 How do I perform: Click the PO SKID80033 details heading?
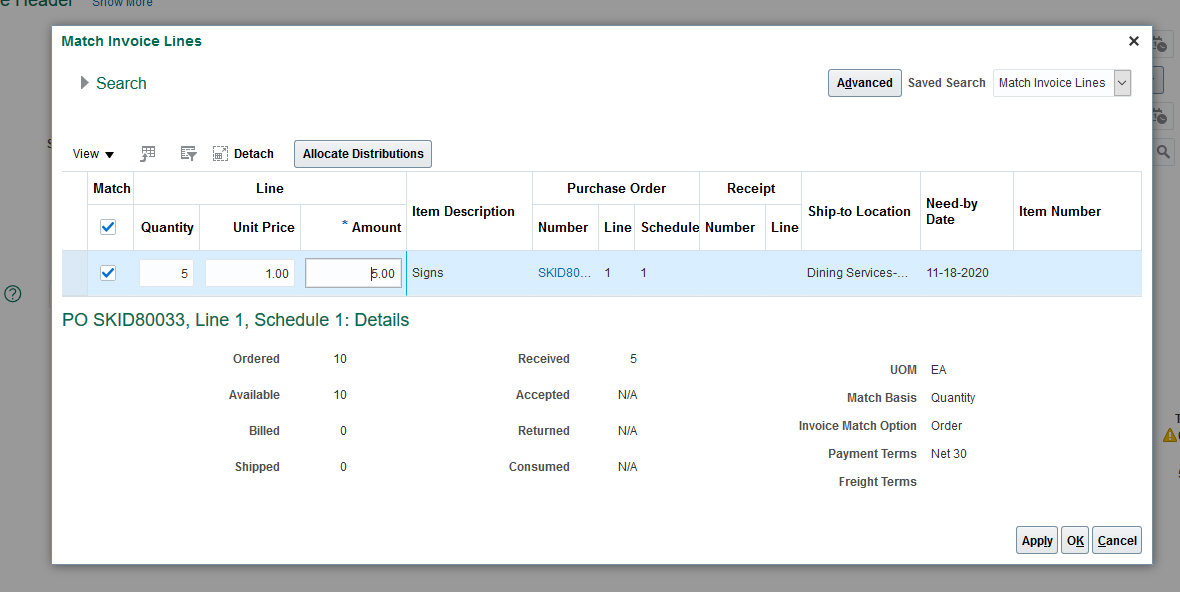(236, 320)
